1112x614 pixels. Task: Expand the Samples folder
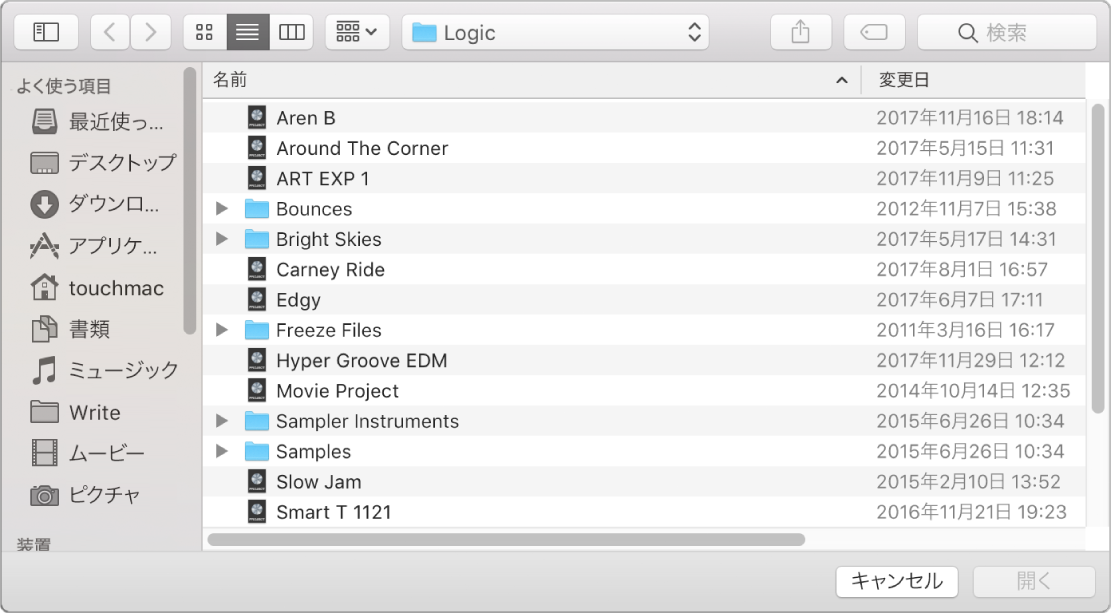[x=222, y=451]
